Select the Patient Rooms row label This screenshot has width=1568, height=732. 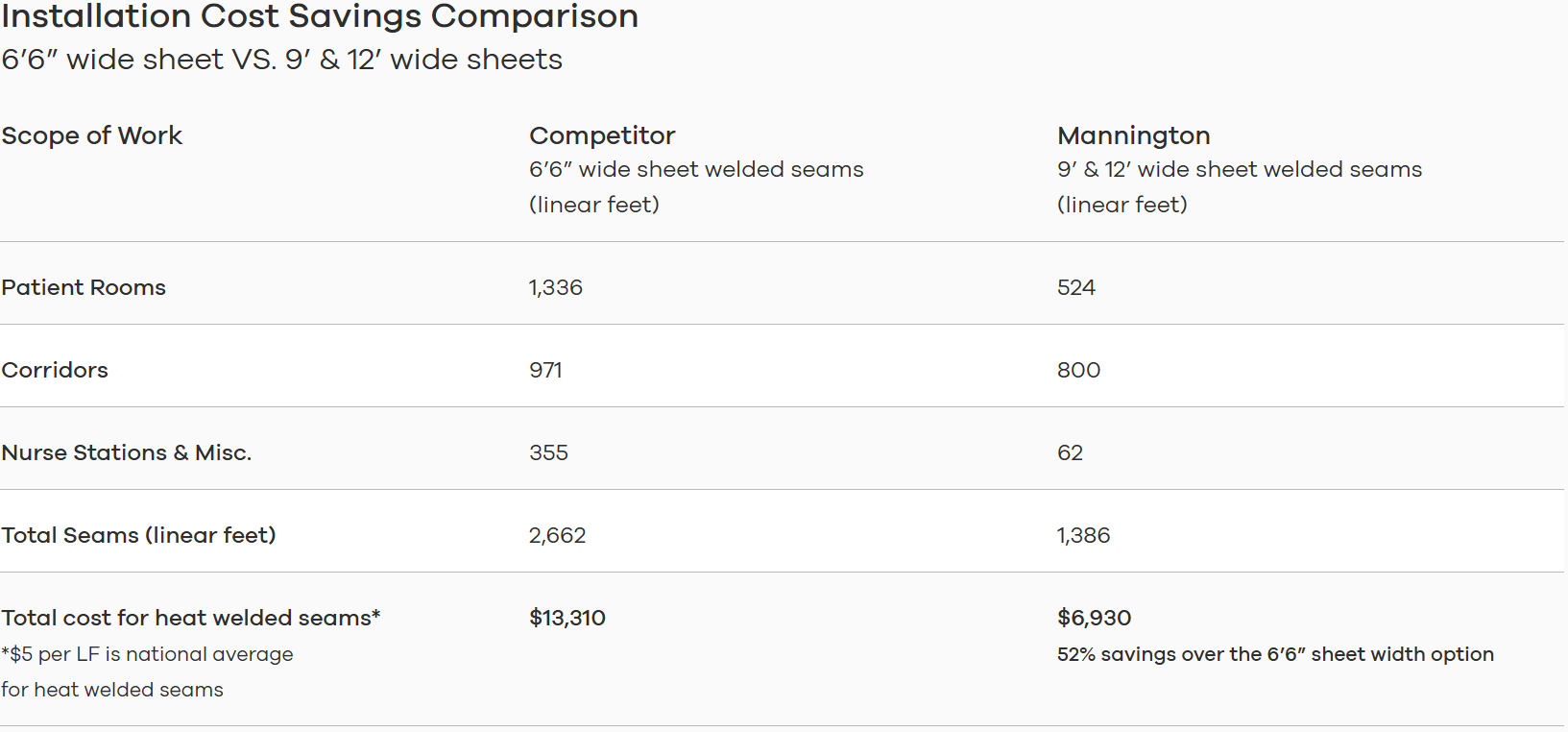pos(84,287)
